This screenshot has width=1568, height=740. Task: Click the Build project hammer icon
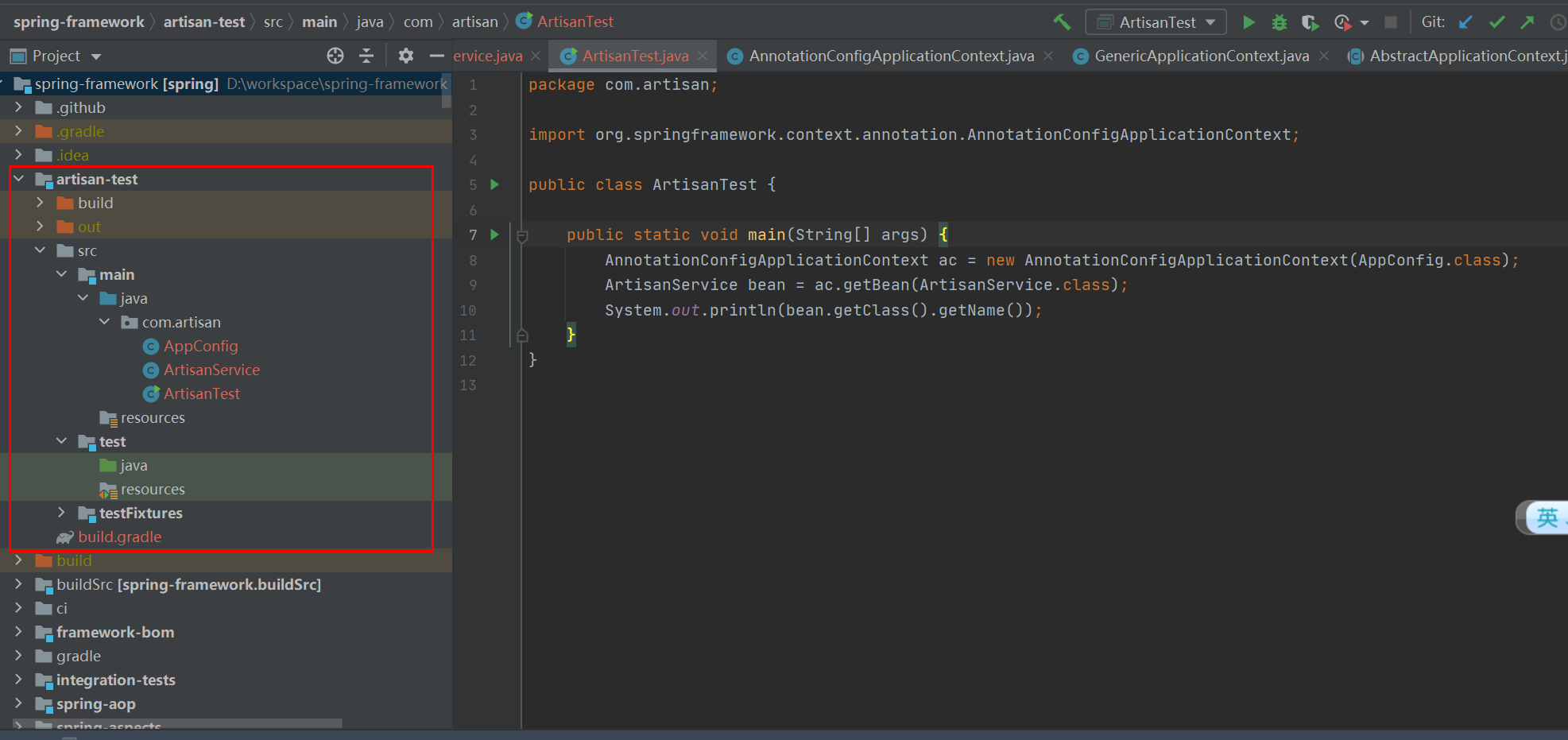tap(1062, 22)
